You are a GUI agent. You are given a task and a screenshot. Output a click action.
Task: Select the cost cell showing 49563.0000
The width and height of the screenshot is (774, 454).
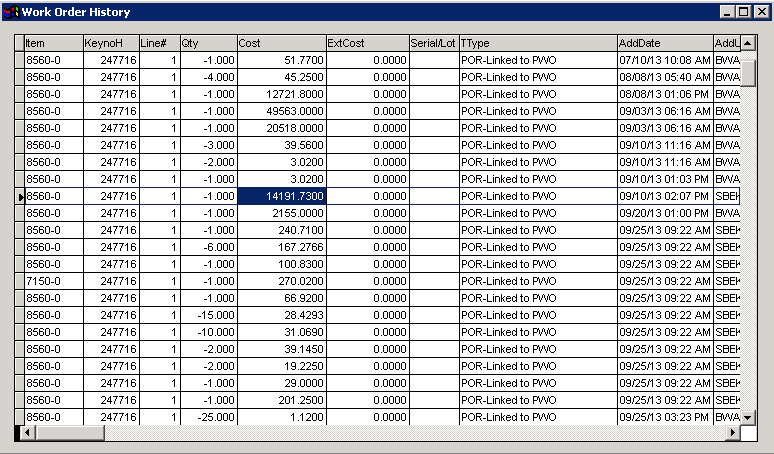(x=281, y=112)
